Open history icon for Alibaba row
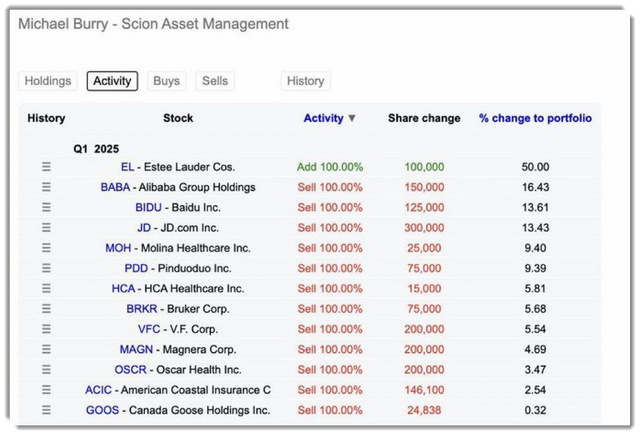Image resolution: width=640 pixels, height=435 pixels. pyautogui.click(x=47, y=187)
